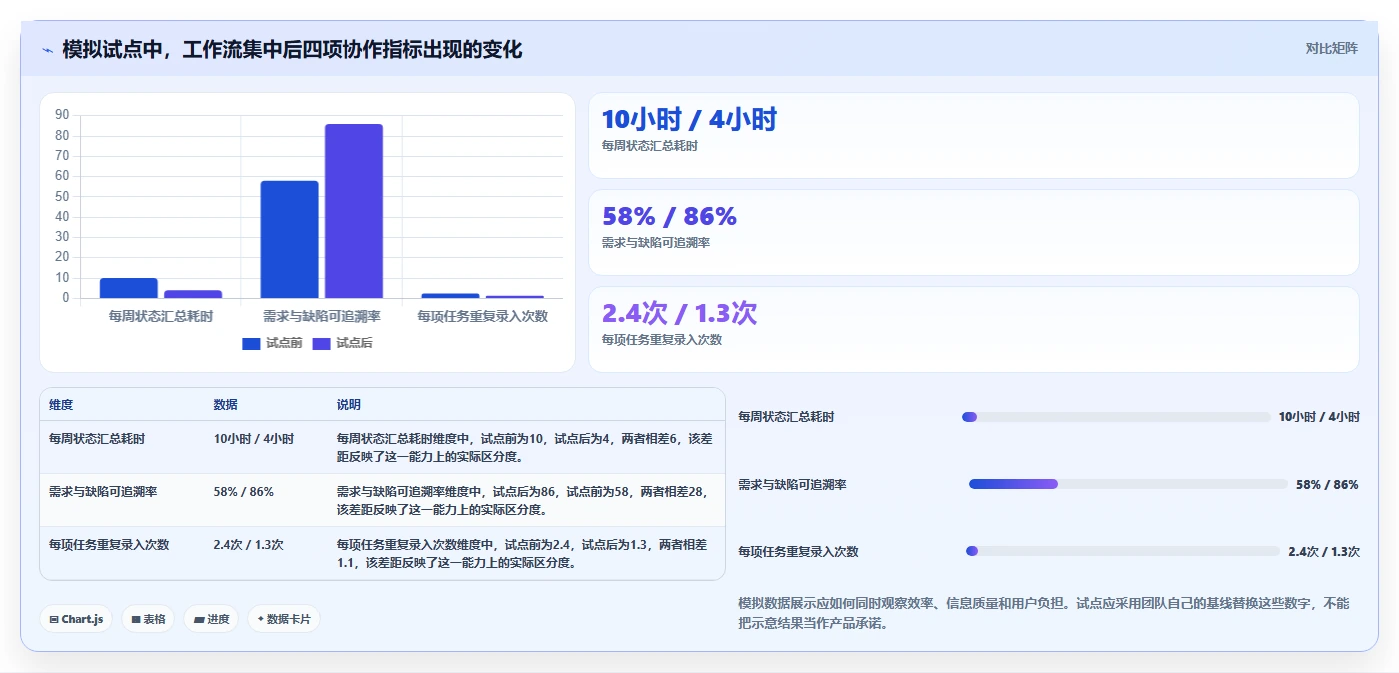Click the 试点前 bar for 需求与缺陷可追溯率
The image size is (1399, 673).
point(290,239)
